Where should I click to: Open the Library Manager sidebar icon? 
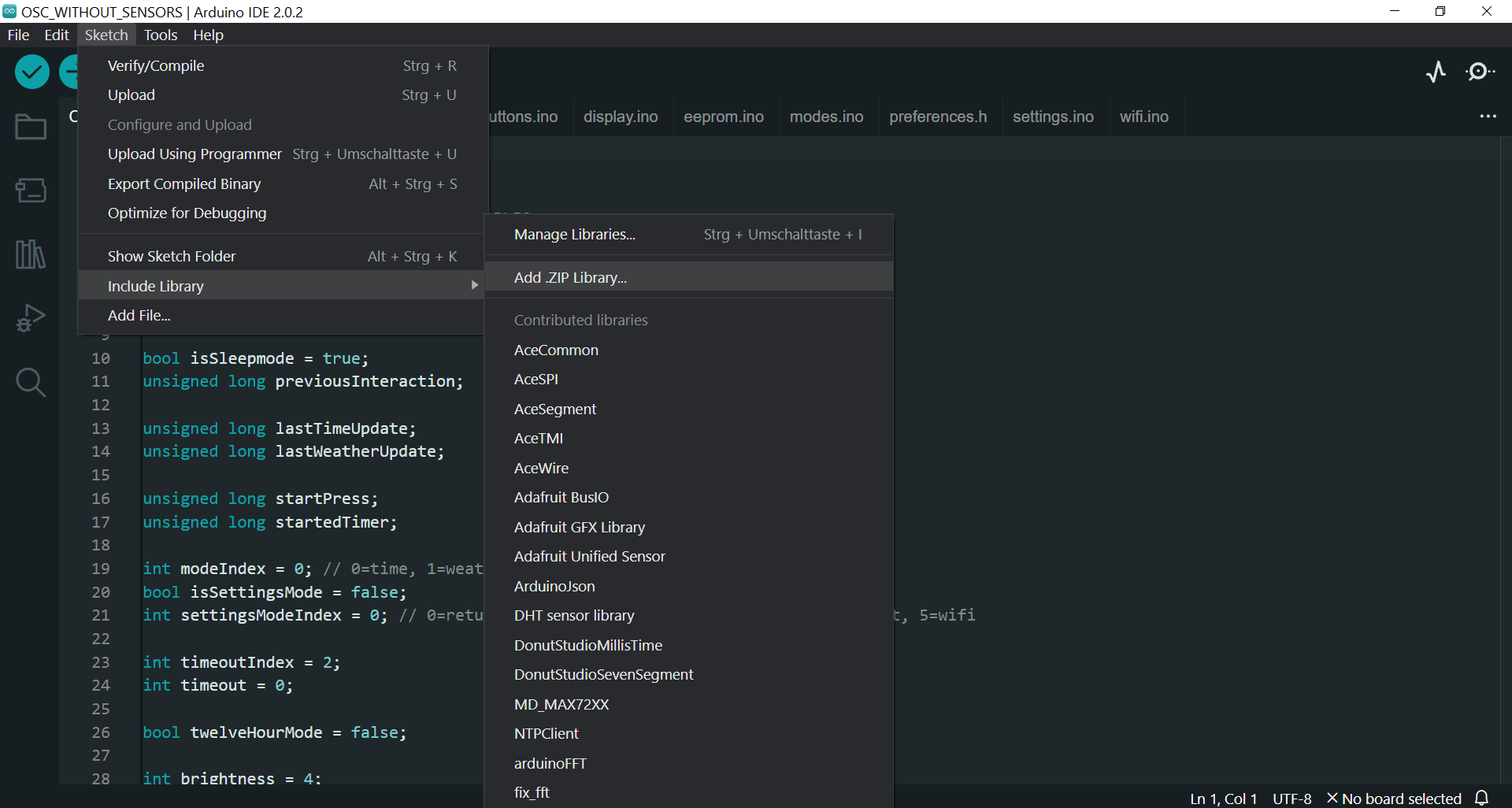tap(31, 254)
